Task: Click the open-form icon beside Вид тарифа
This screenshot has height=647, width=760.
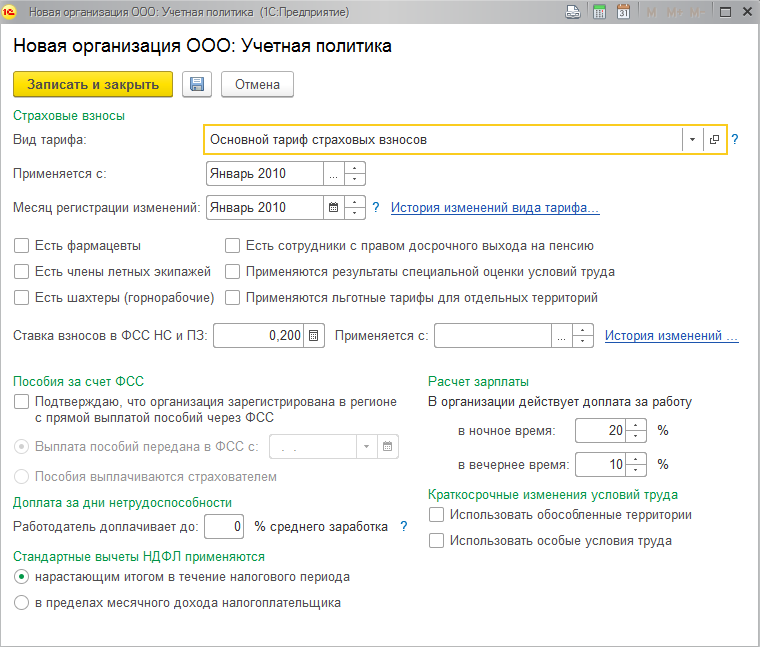Action: pos(714,140)
